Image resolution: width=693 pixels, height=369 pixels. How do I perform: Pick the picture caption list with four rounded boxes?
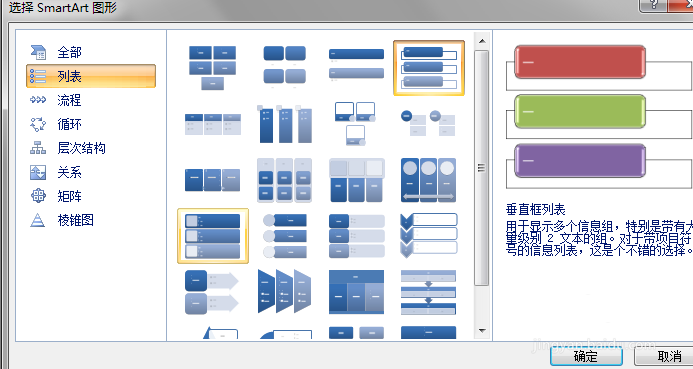tap(285, 68)
